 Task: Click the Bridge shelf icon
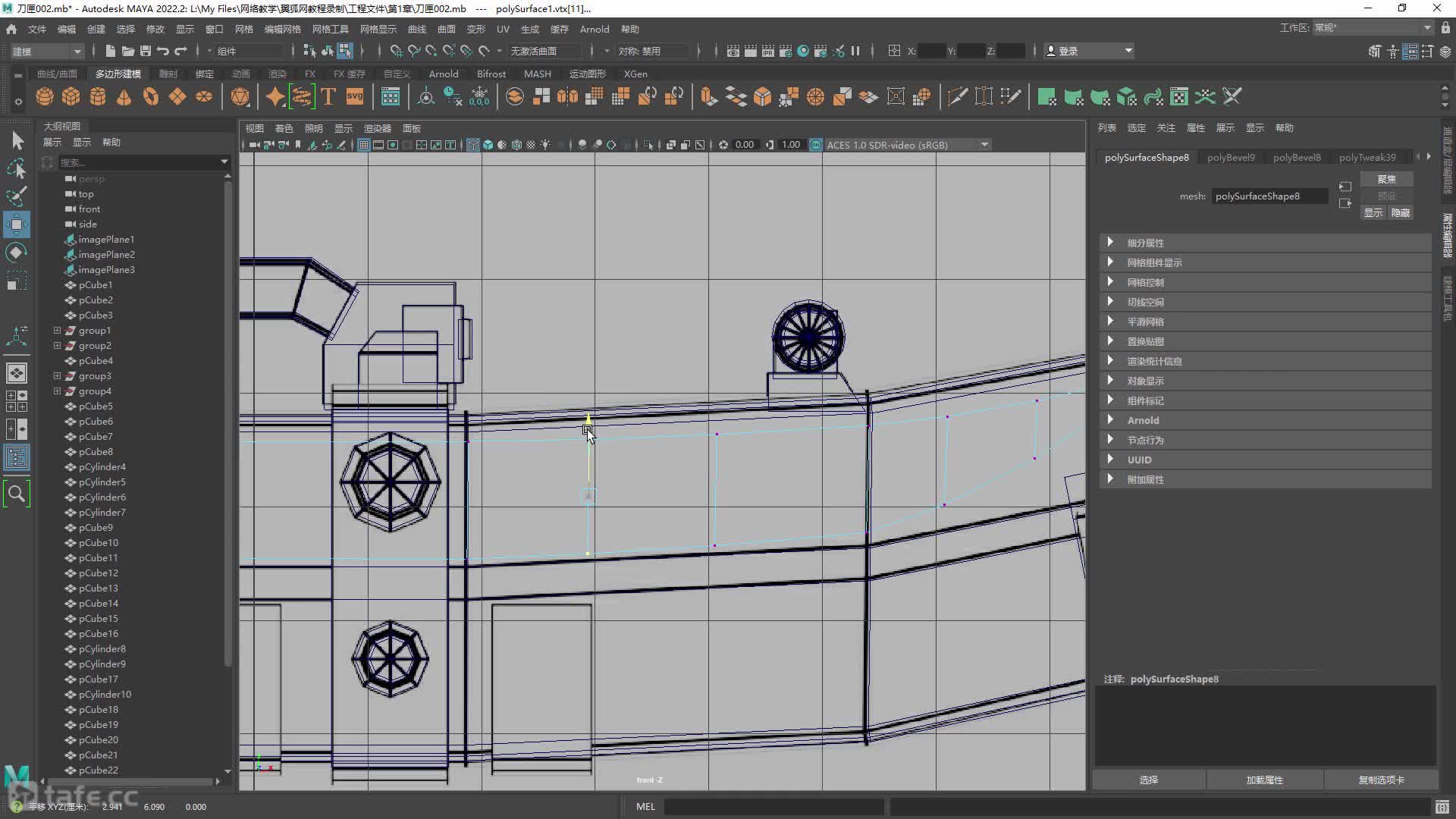[736, 97]
